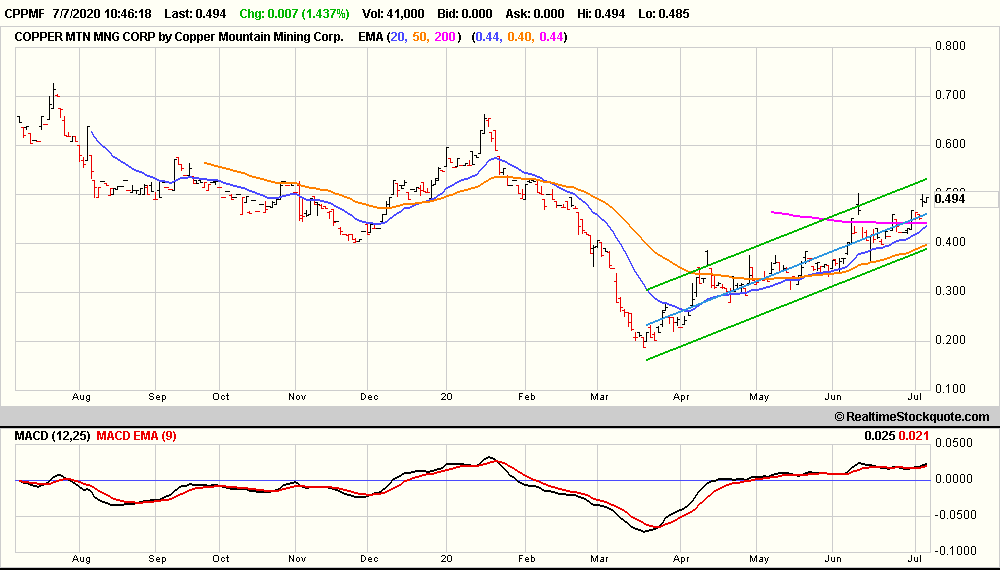
Task: Click the red MACD EMA (9) label
Action: point(136,436)
